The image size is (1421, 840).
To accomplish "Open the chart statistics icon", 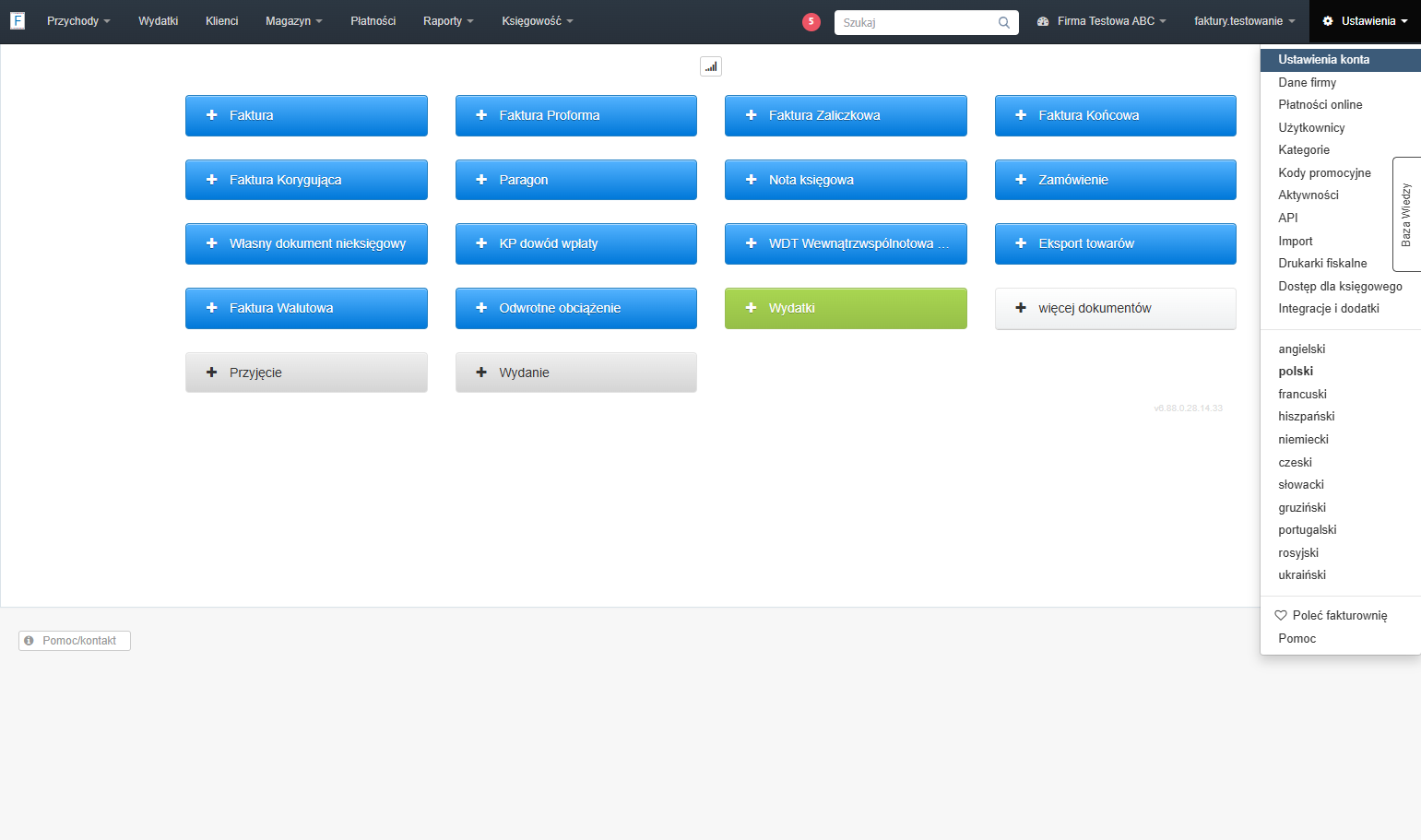I will coord(711,66).
